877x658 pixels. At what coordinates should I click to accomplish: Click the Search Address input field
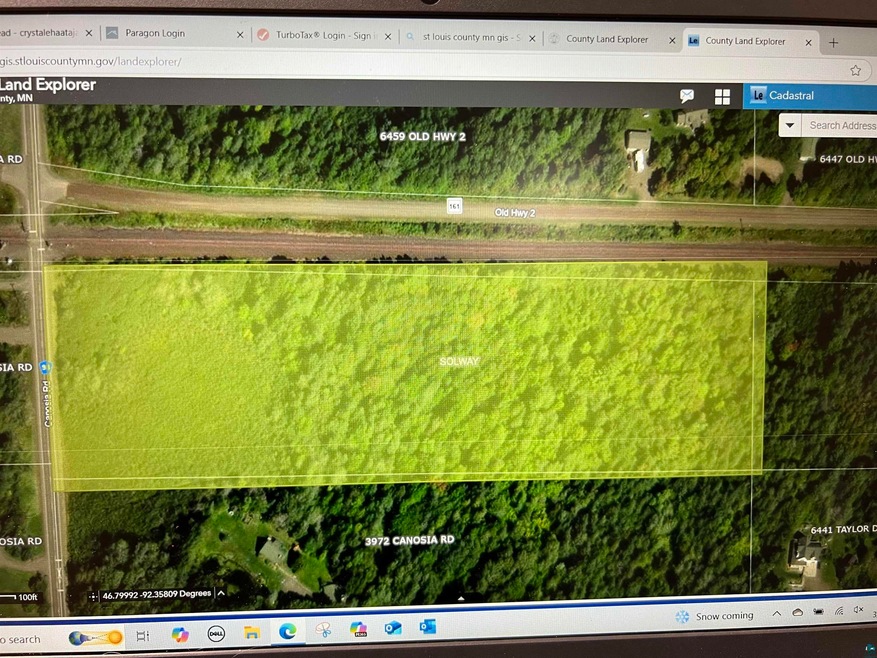(842, 125)
